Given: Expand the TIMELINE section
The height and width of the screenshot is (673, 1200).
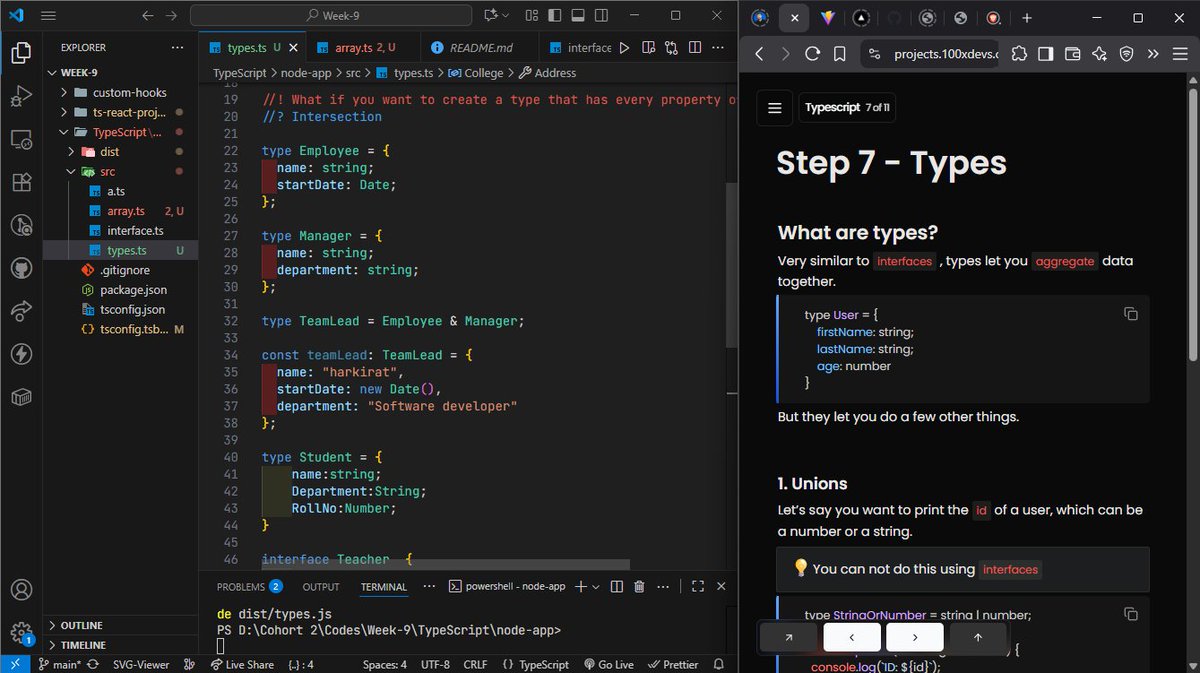Looking at the screenshot, I should pyautogui.click(x=120, y=645).
